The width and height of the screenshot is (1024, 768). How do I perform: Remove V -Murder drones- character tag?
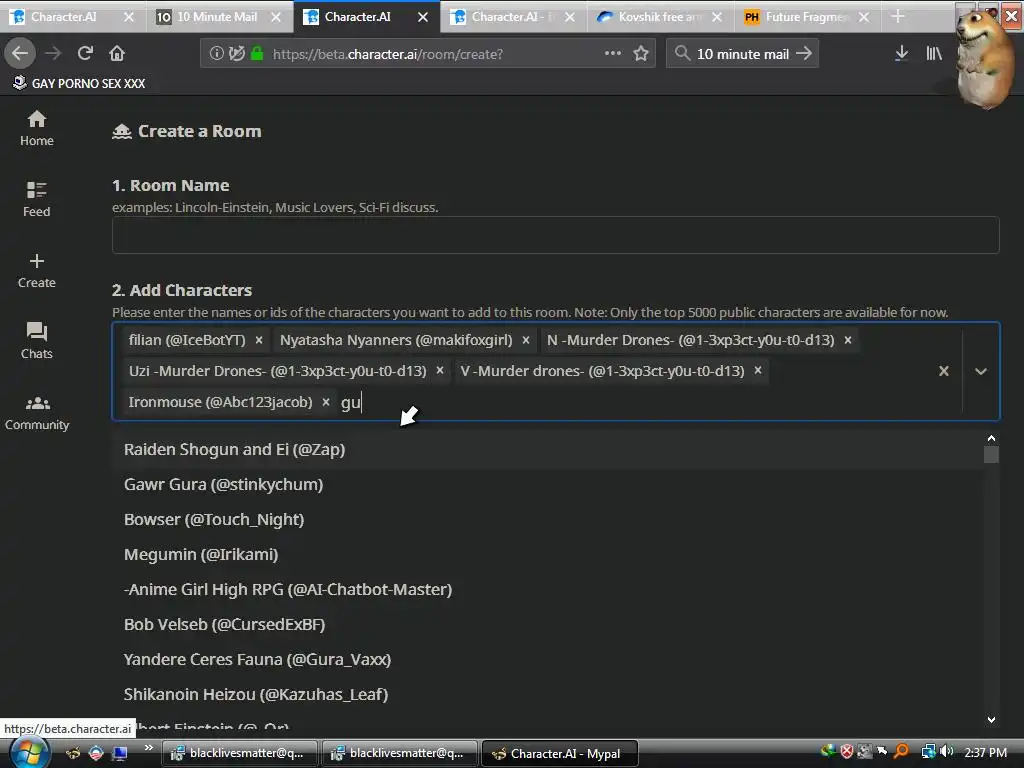coord(758,371)
